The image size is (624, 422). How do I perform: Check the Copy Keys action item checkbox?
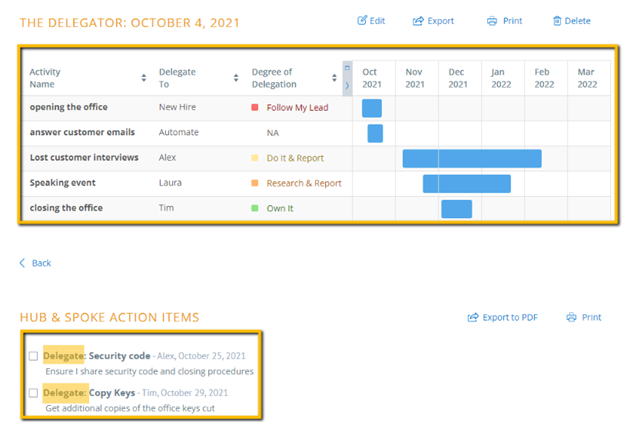click(33, 393)
